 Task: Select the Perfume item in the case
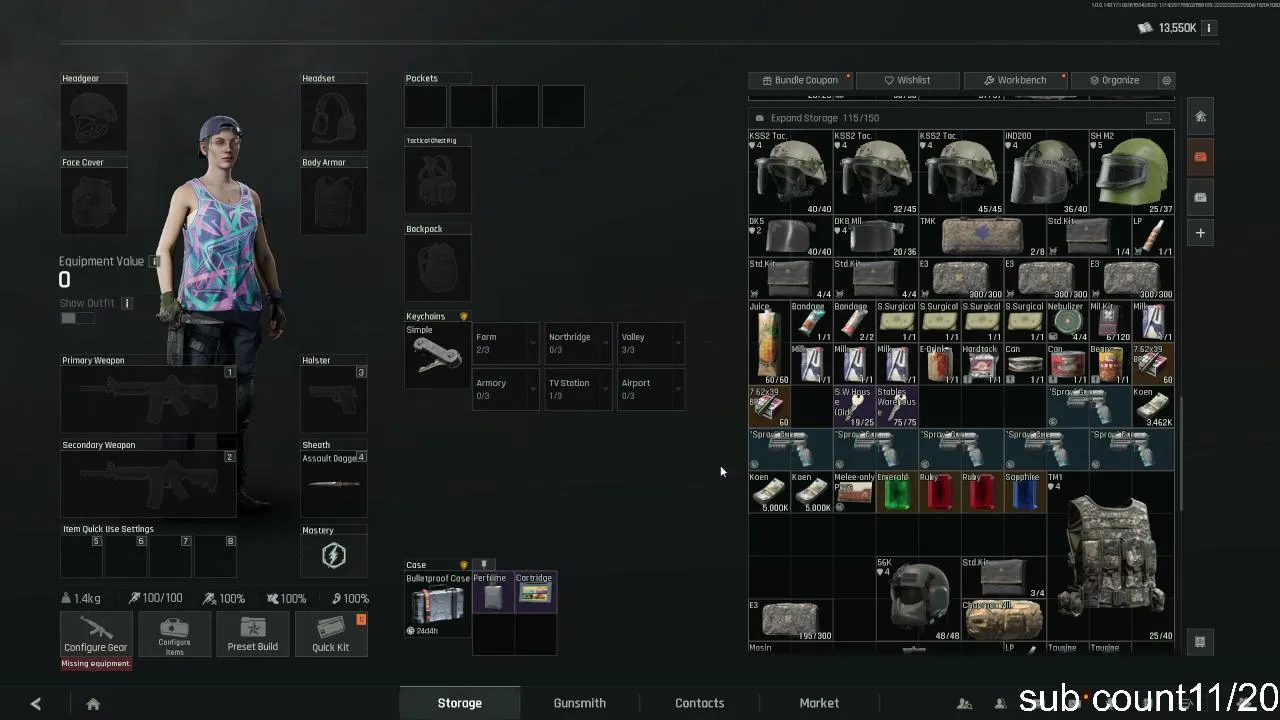493,593
